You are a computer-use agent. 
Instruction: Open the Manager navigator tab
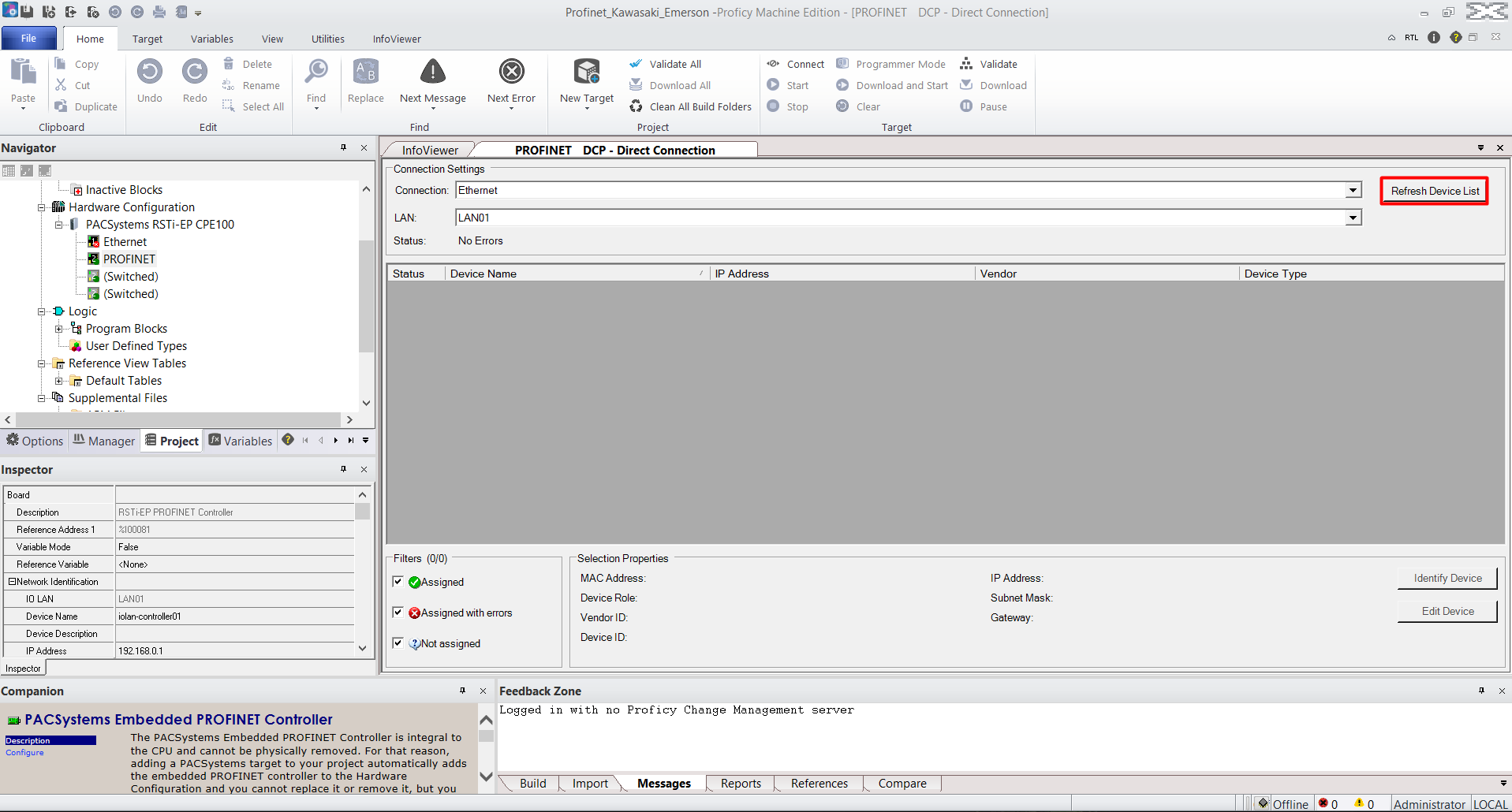[x=104, y=441]
